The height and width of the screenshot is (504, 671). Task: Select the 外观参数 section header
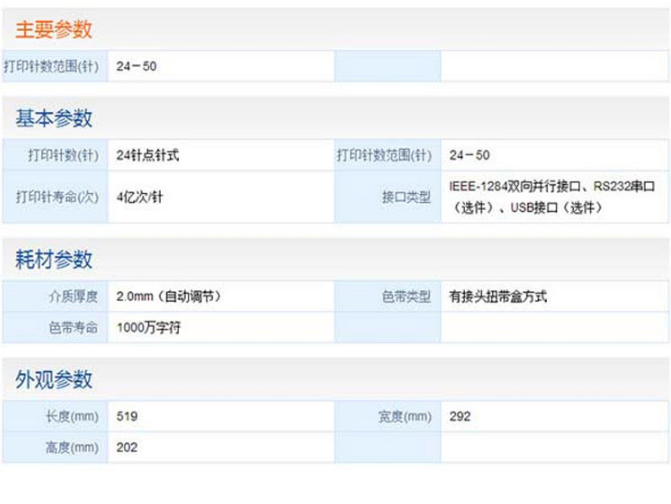point(54,379)
